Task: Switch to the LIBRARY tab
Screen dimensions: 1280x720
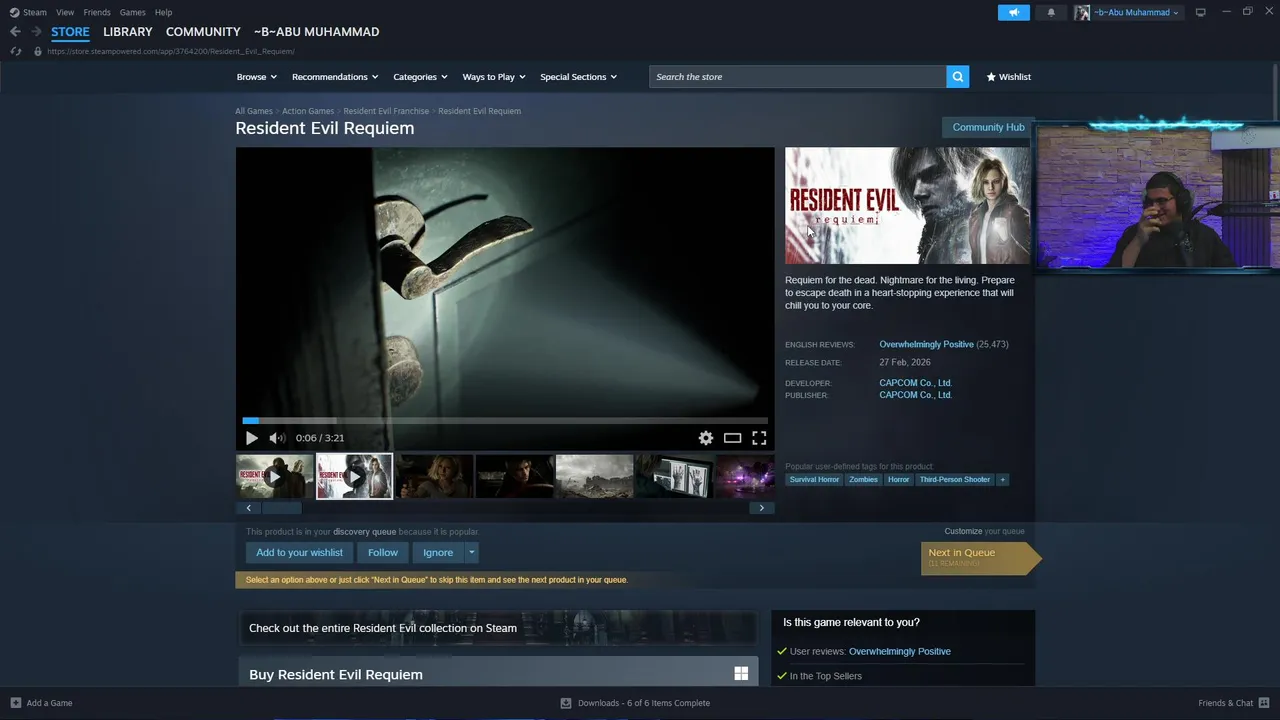Action: pyautogui.click(x=128, y=32)
